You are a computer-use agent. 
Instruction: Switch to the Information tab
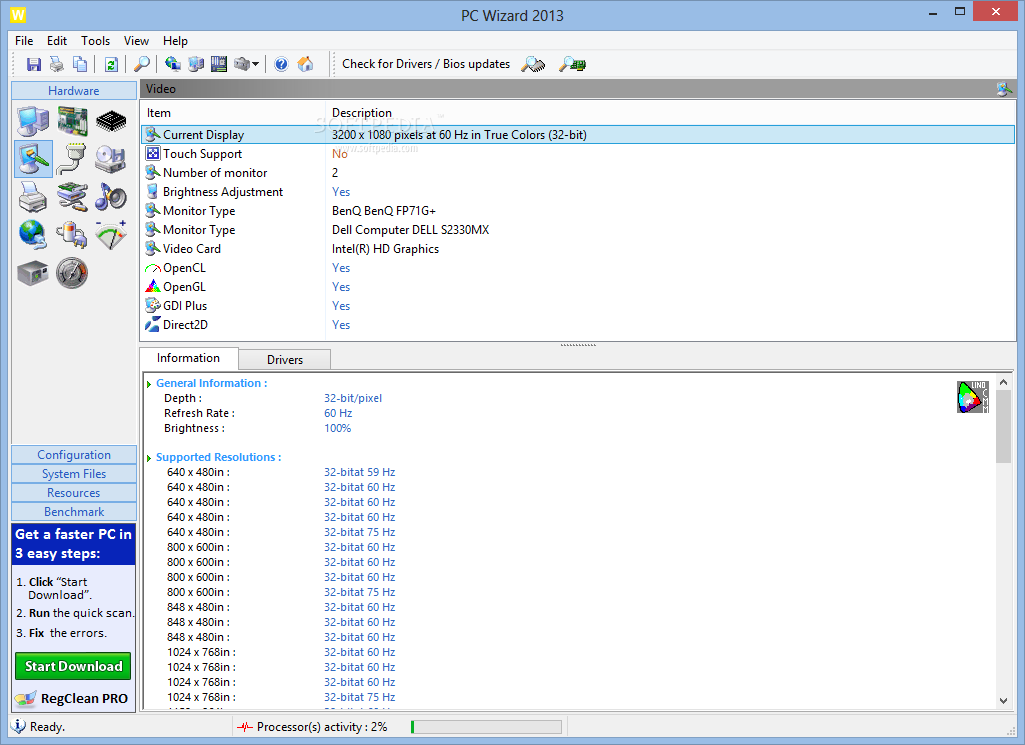[x=188, y=358]
